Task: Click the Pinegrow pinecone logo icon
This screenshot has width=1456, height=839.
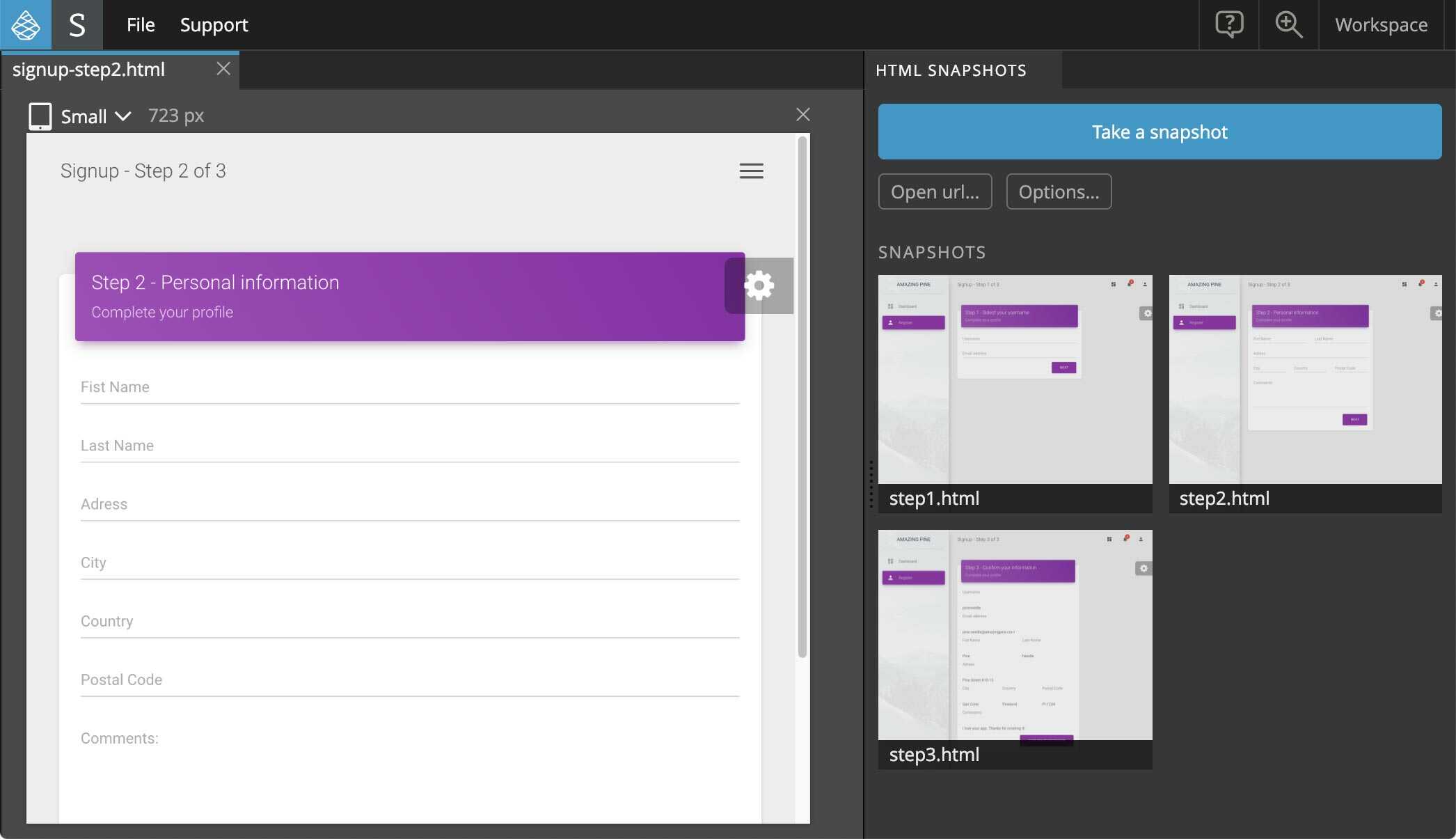Action: point(26,25)
